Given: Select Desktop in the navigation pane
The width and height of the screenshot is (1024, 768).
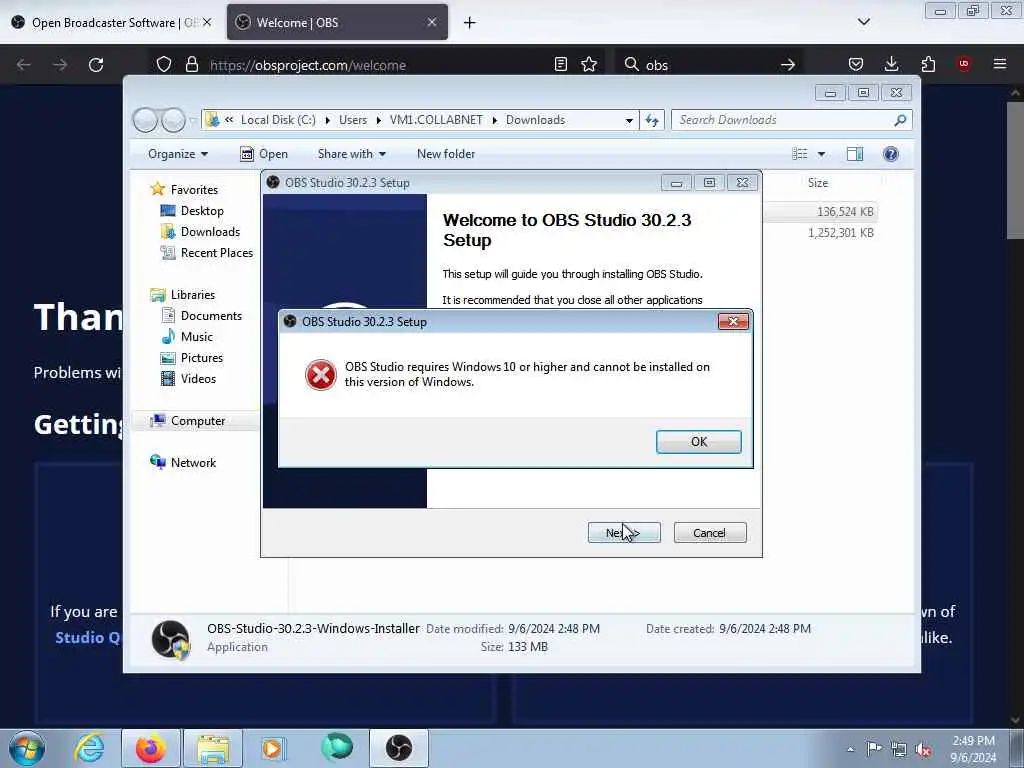Looking at the screenshot, I should pos(202,211).
